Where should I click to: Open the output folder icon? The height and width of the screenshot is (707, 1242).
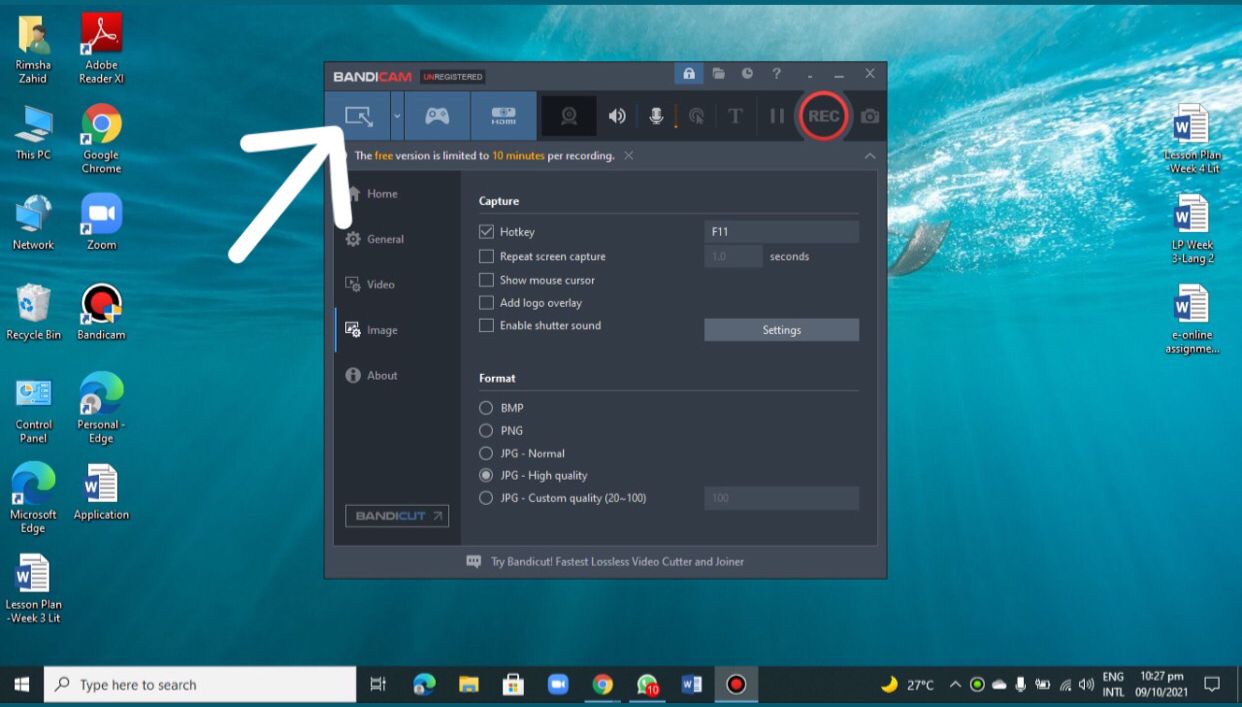point(718,74)
